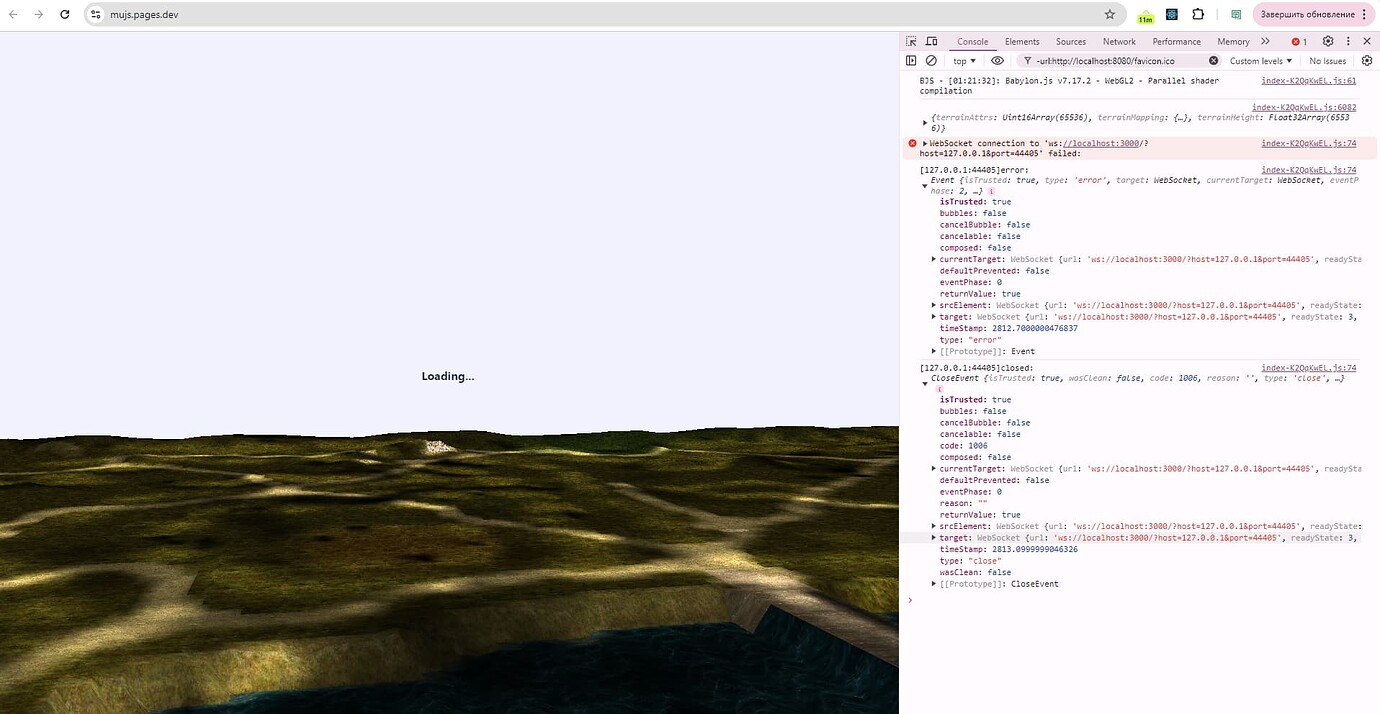1380x714 pixels.
Task: Open the DevTools kebab menu icon
Action: [1348, 41]
